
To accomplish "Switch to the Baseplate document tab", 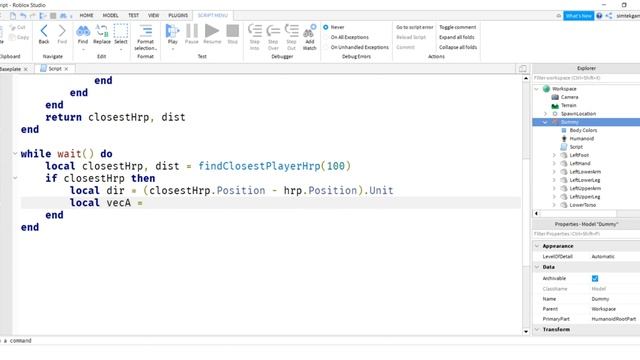I will [10, 69].
